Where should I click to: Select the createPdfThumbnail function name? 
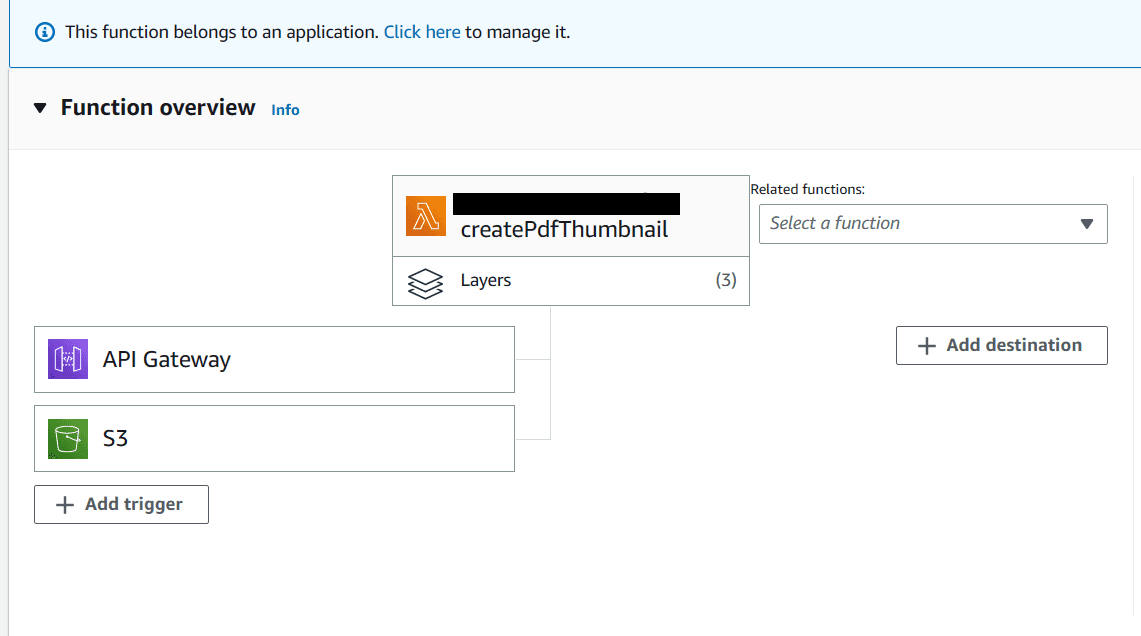coord(564,230)
